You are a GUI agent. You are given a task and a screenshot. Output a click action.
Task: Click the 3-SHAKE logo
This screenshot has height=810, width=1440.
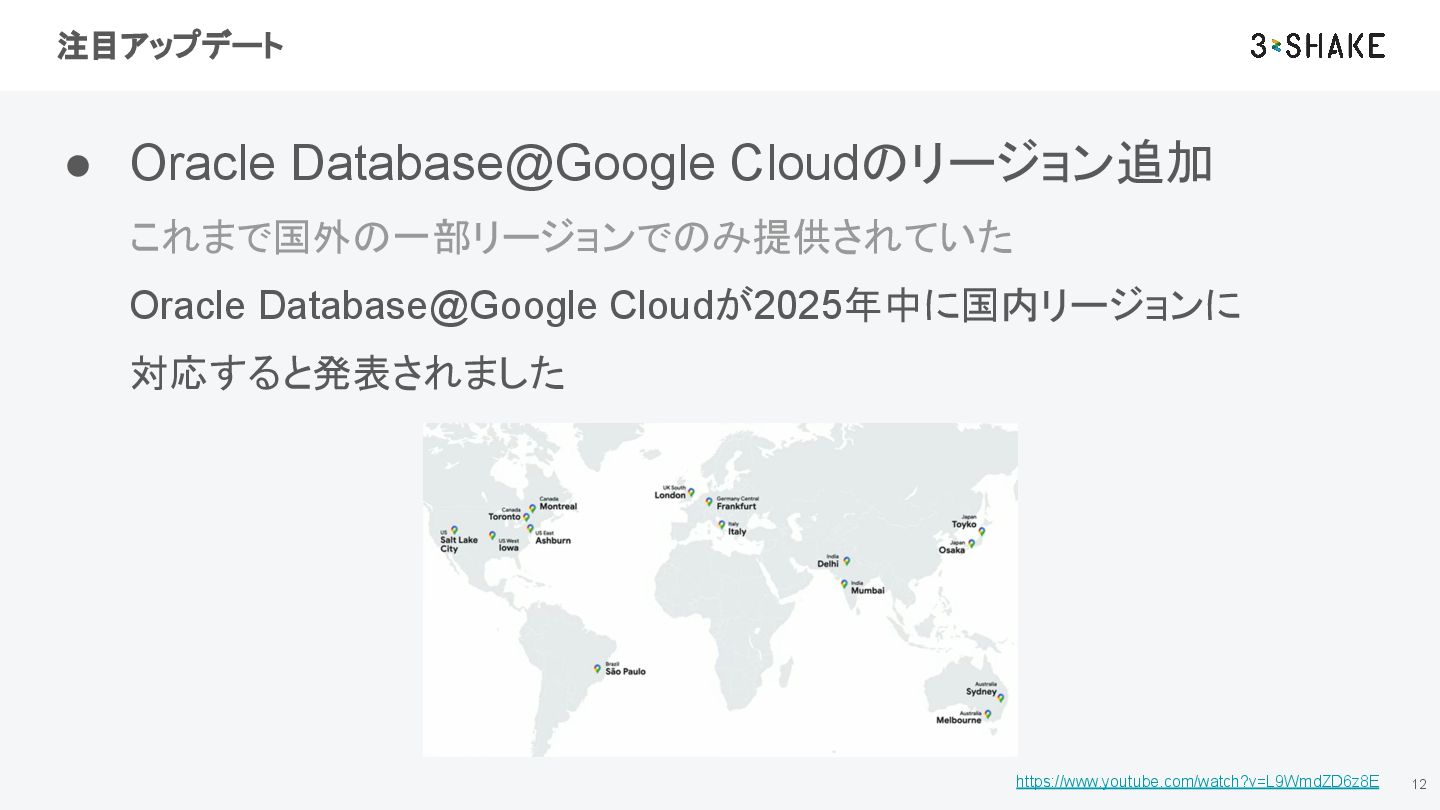coord(1317,45)
